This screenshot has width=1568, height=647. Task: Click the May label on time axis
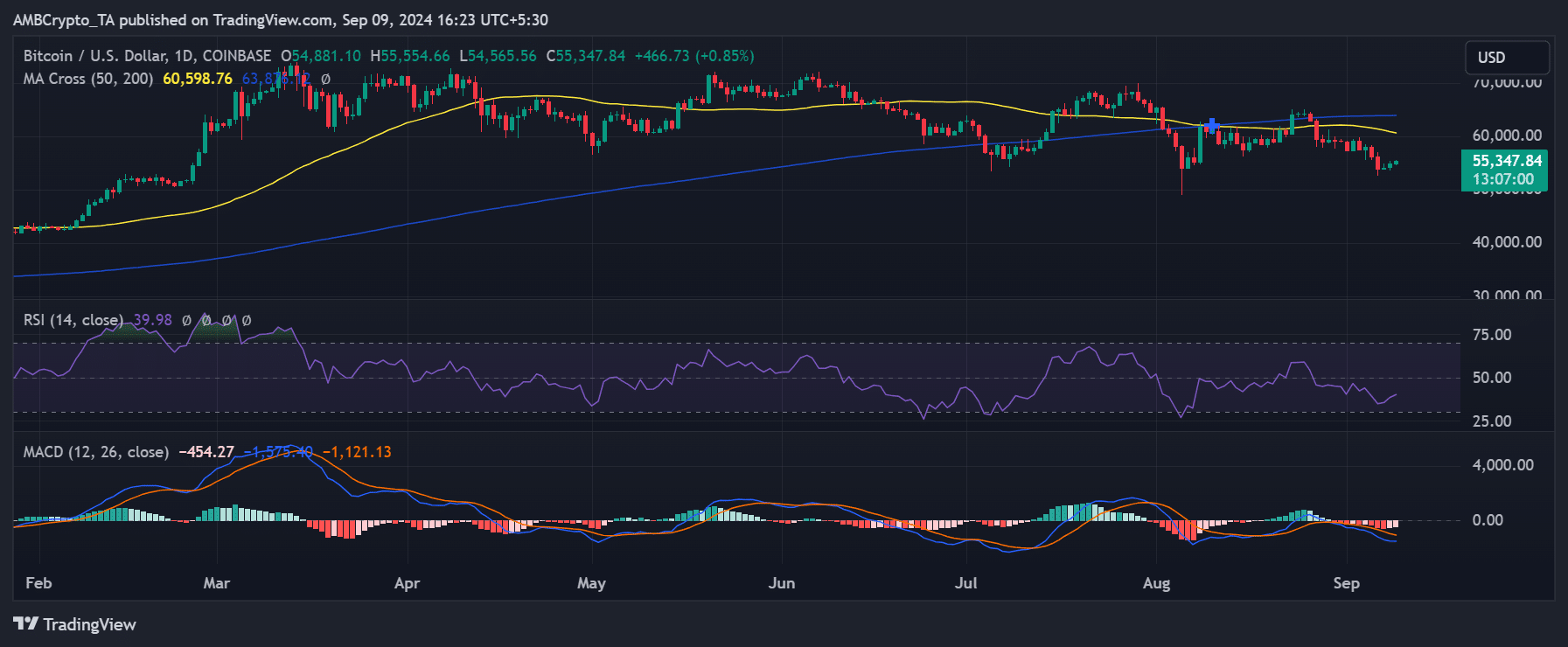591,583
